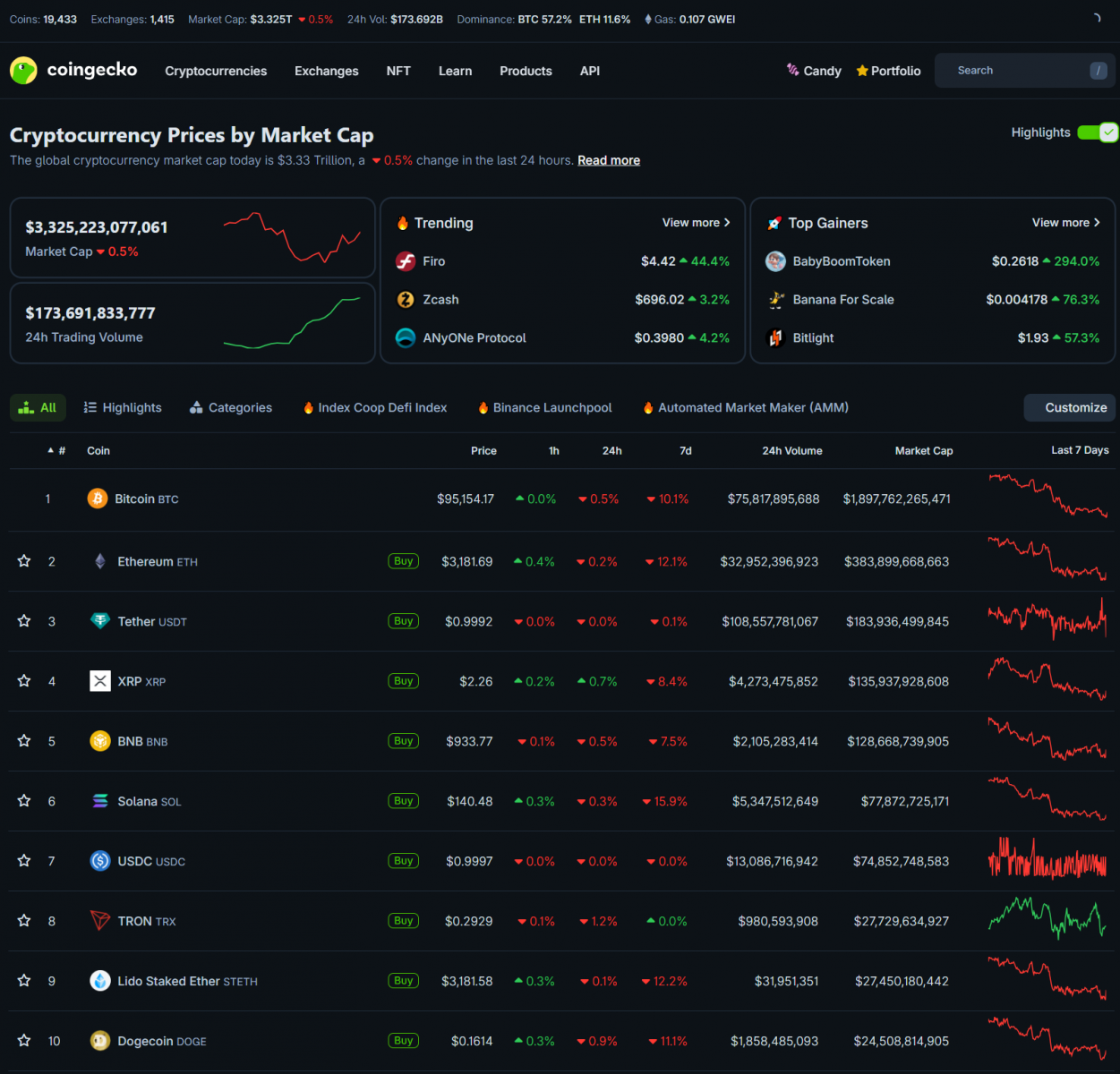This screenshot has height=1074, width=1120.
Task: Toggle the favorite star for XRP
Action: point(24,681)
